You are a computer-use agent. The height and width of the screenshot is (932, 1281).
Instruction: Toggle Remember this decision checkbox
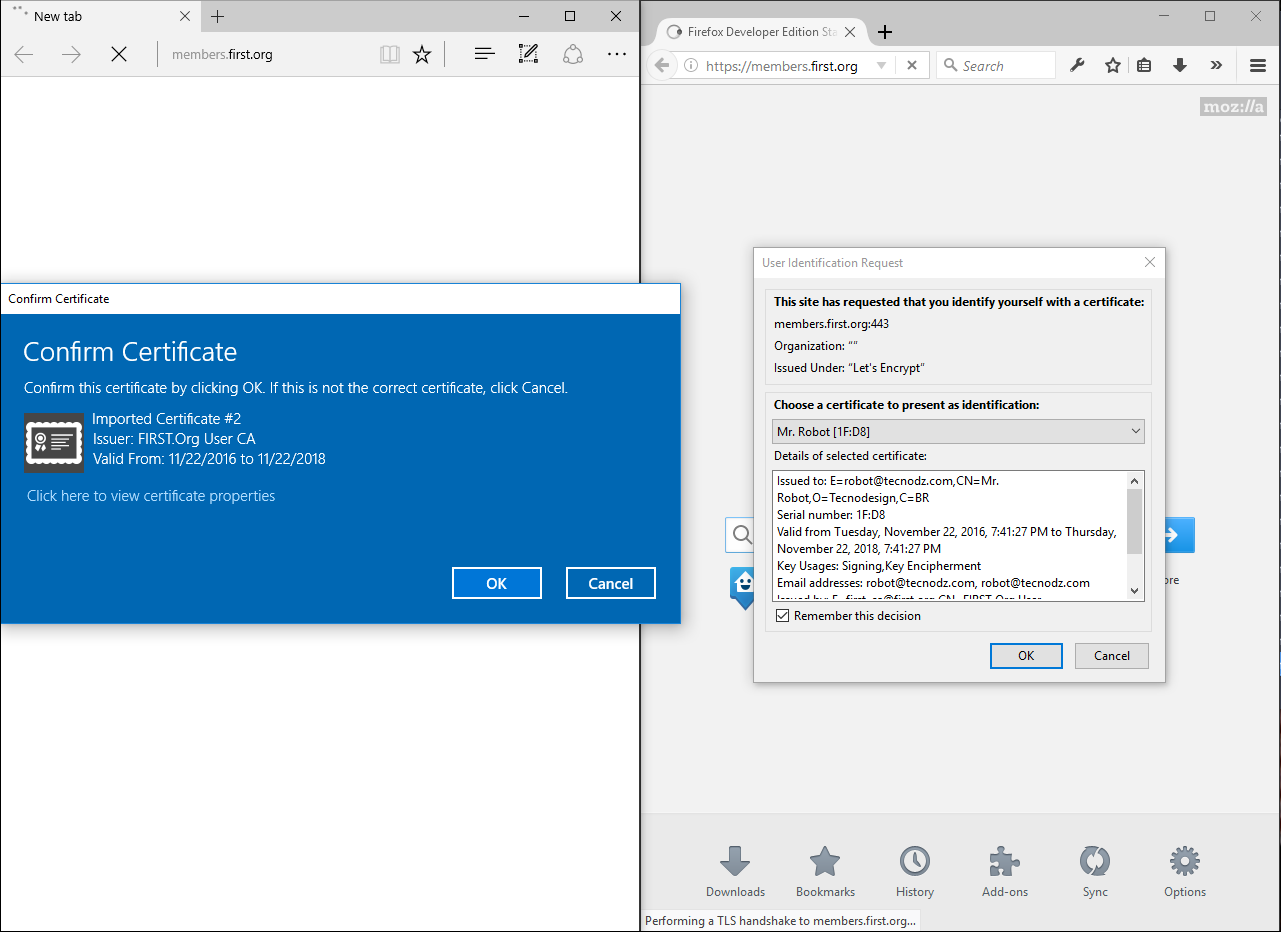click(783, 616)
